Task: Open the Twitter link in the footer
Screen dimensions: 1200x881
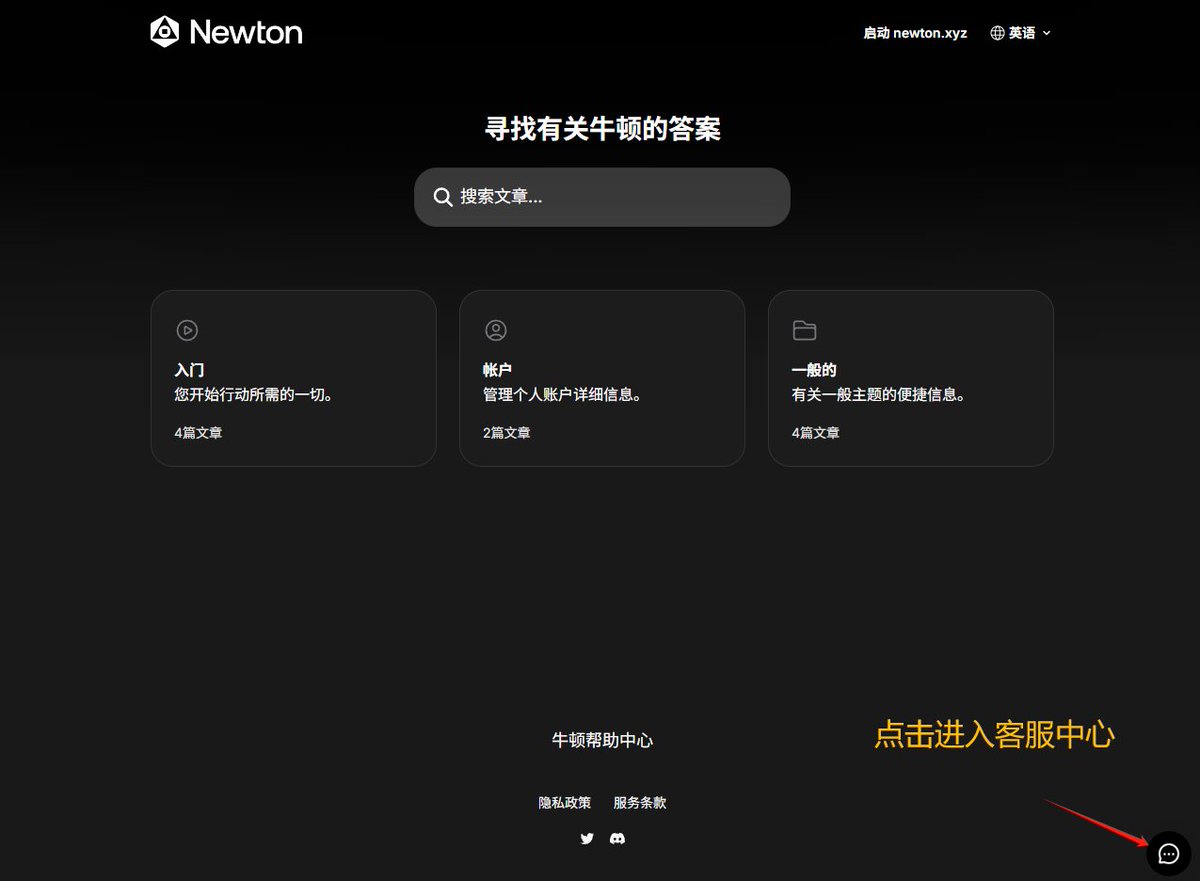Action: 587,839
